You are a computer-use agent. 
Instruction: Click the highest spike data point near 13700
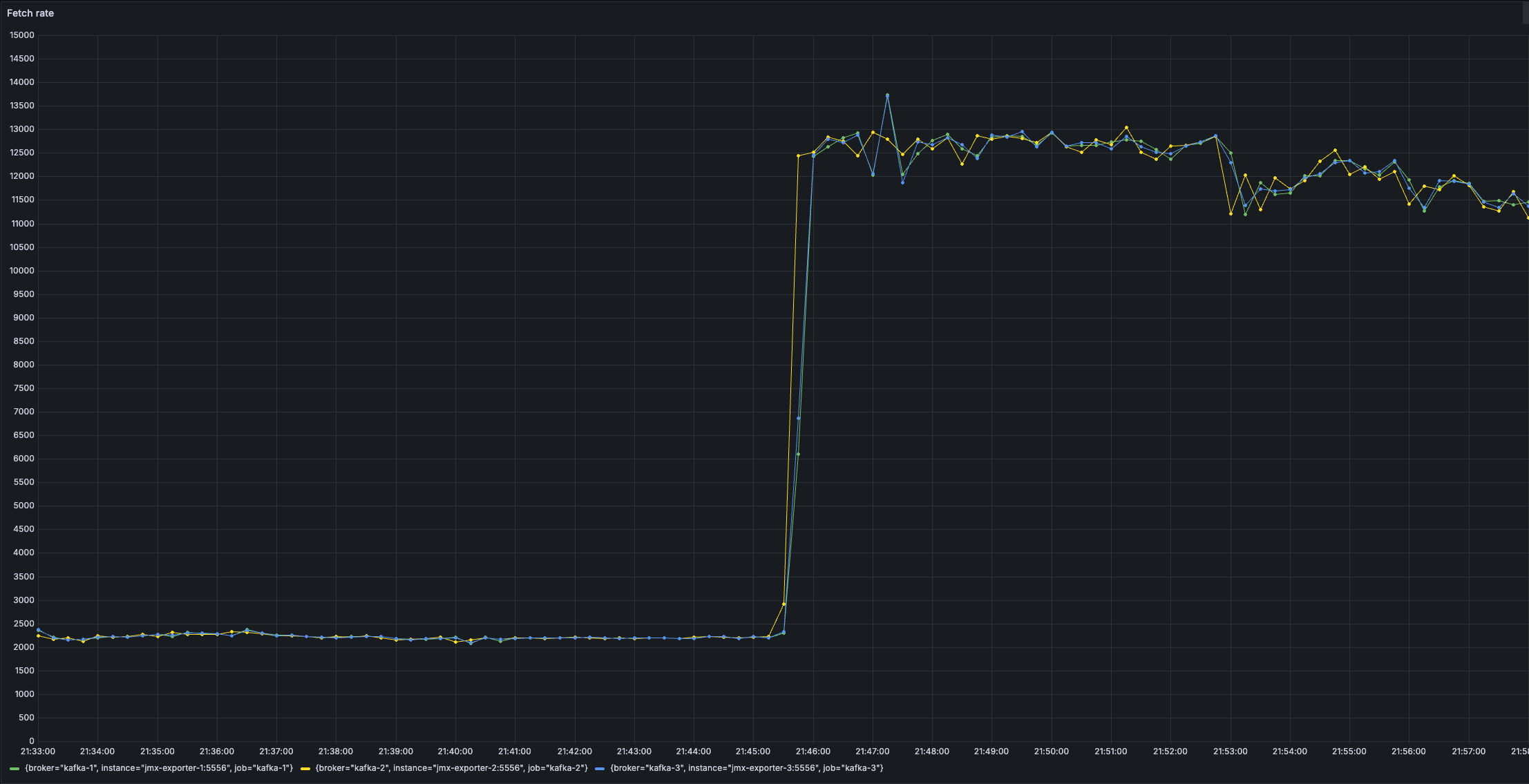point(887,95)
